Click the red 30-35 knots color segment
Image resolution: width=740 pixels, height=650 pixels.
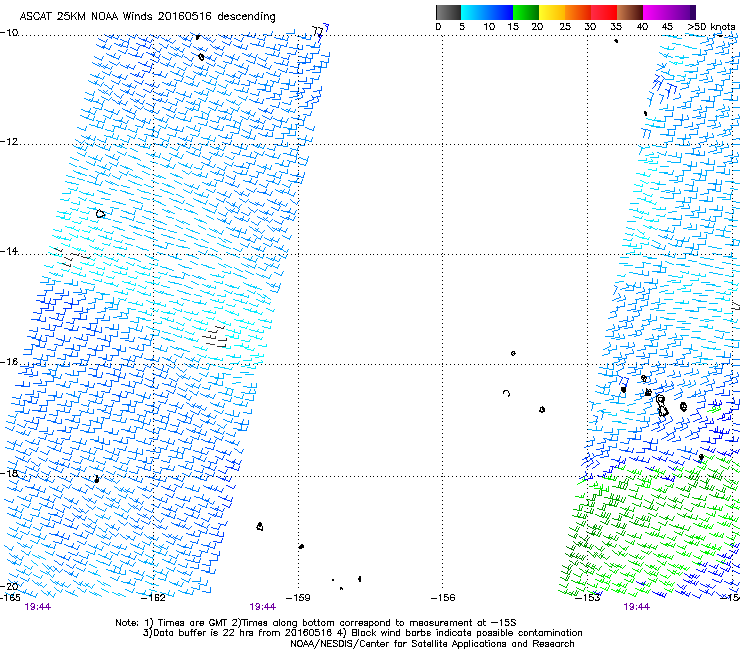[x=604, y=12]
